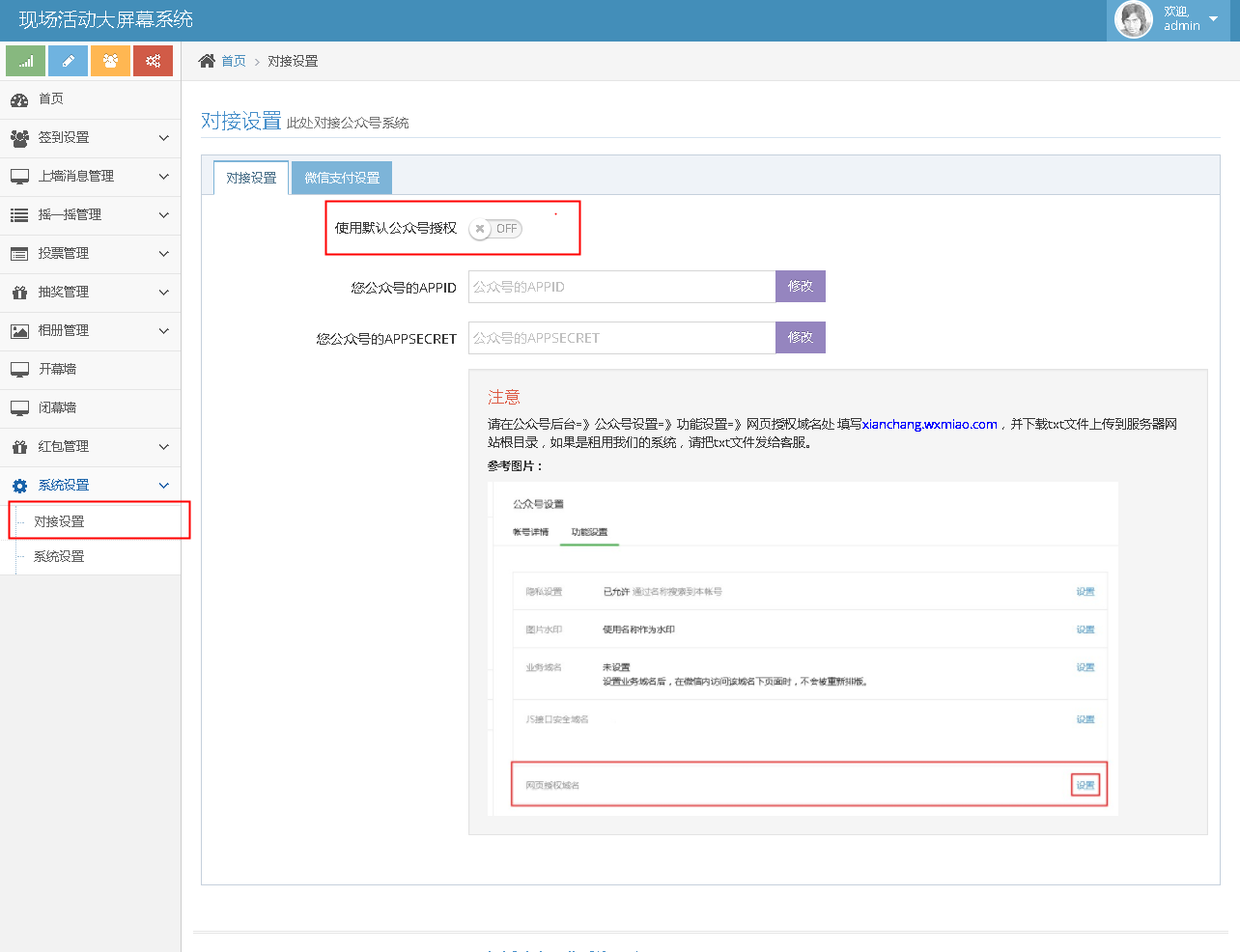The width and height of the screenshot is (1240, 952).
Task: Open the admin user dropdown arrow
Action: coord(1214,19)
